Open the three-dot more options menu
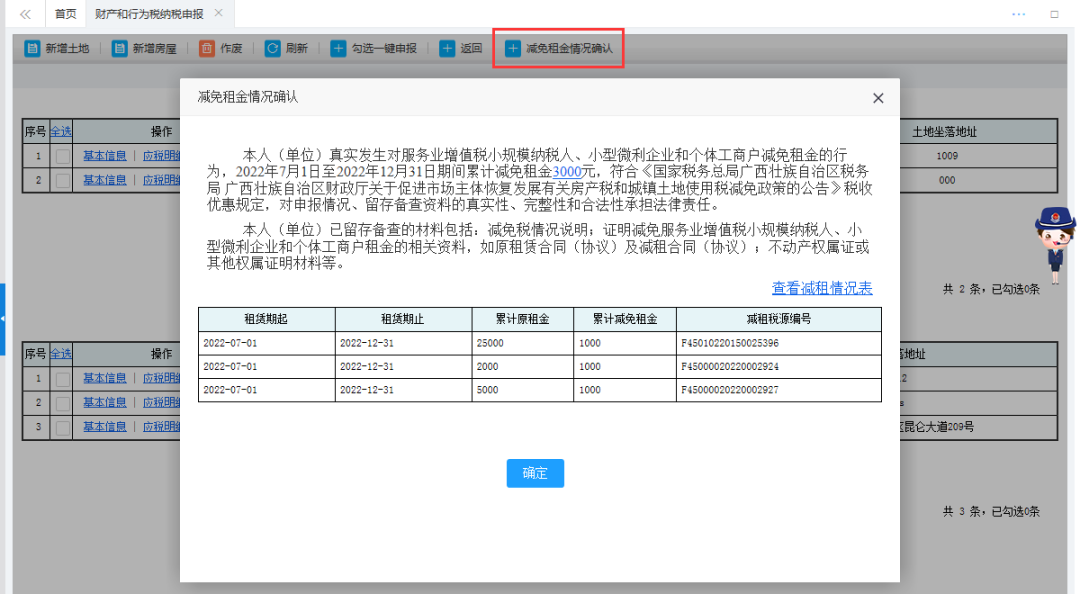 pyautogui.click(x=1019, y=14)
